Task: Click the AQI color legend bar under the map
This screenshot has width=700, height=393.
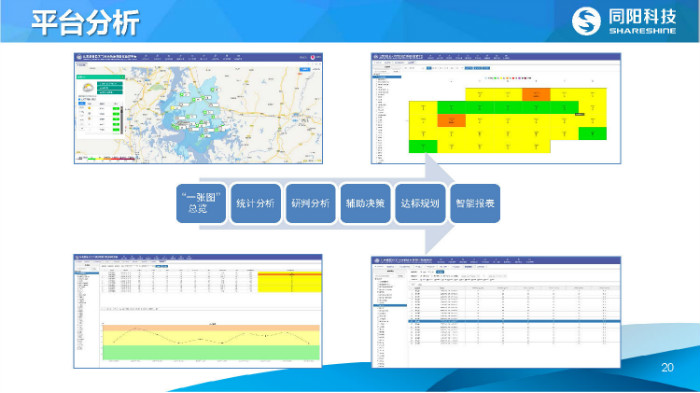Action: coord(112,159)
